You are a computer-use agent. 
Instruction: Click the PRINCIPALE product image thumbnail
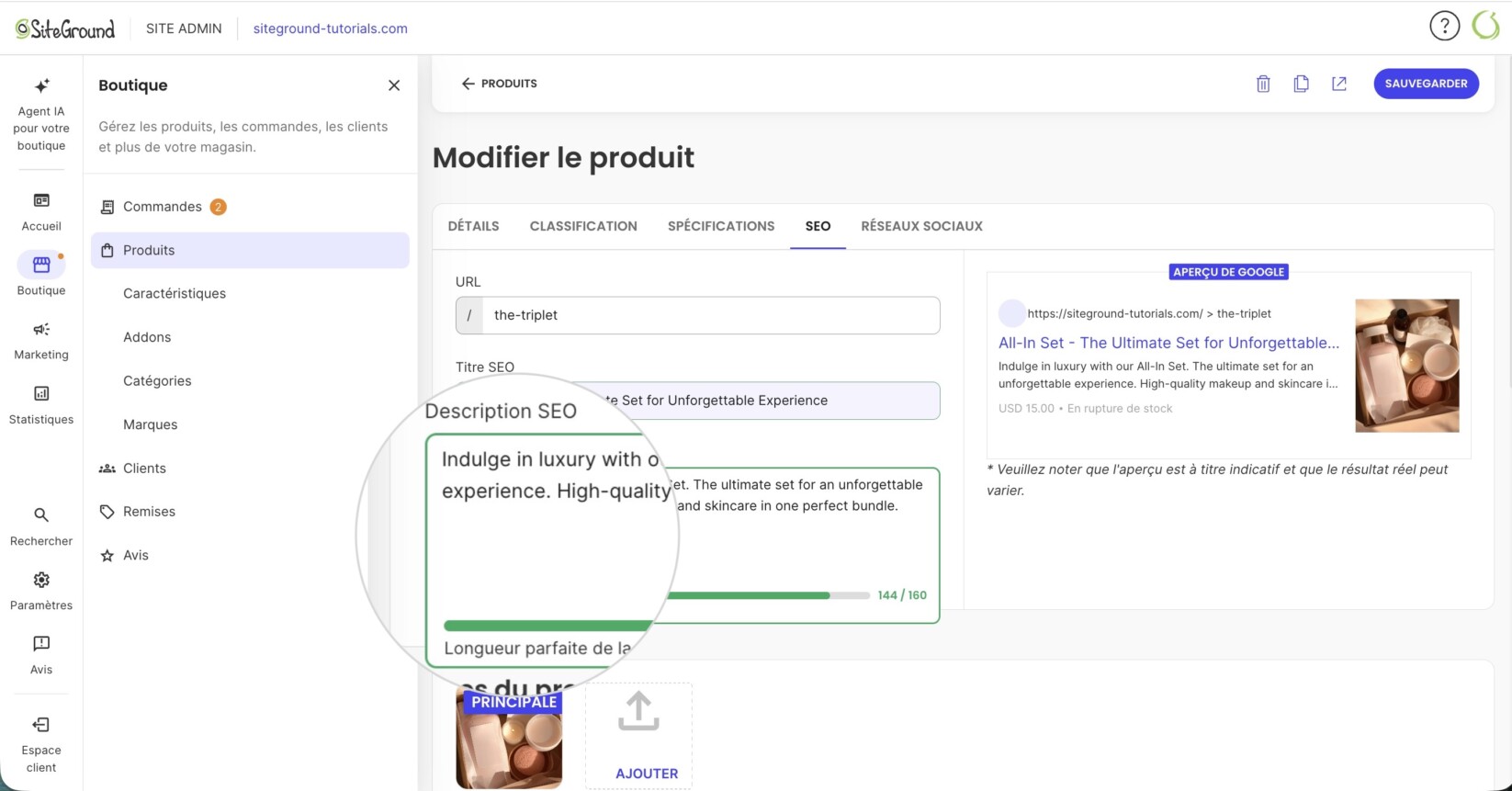509,739
